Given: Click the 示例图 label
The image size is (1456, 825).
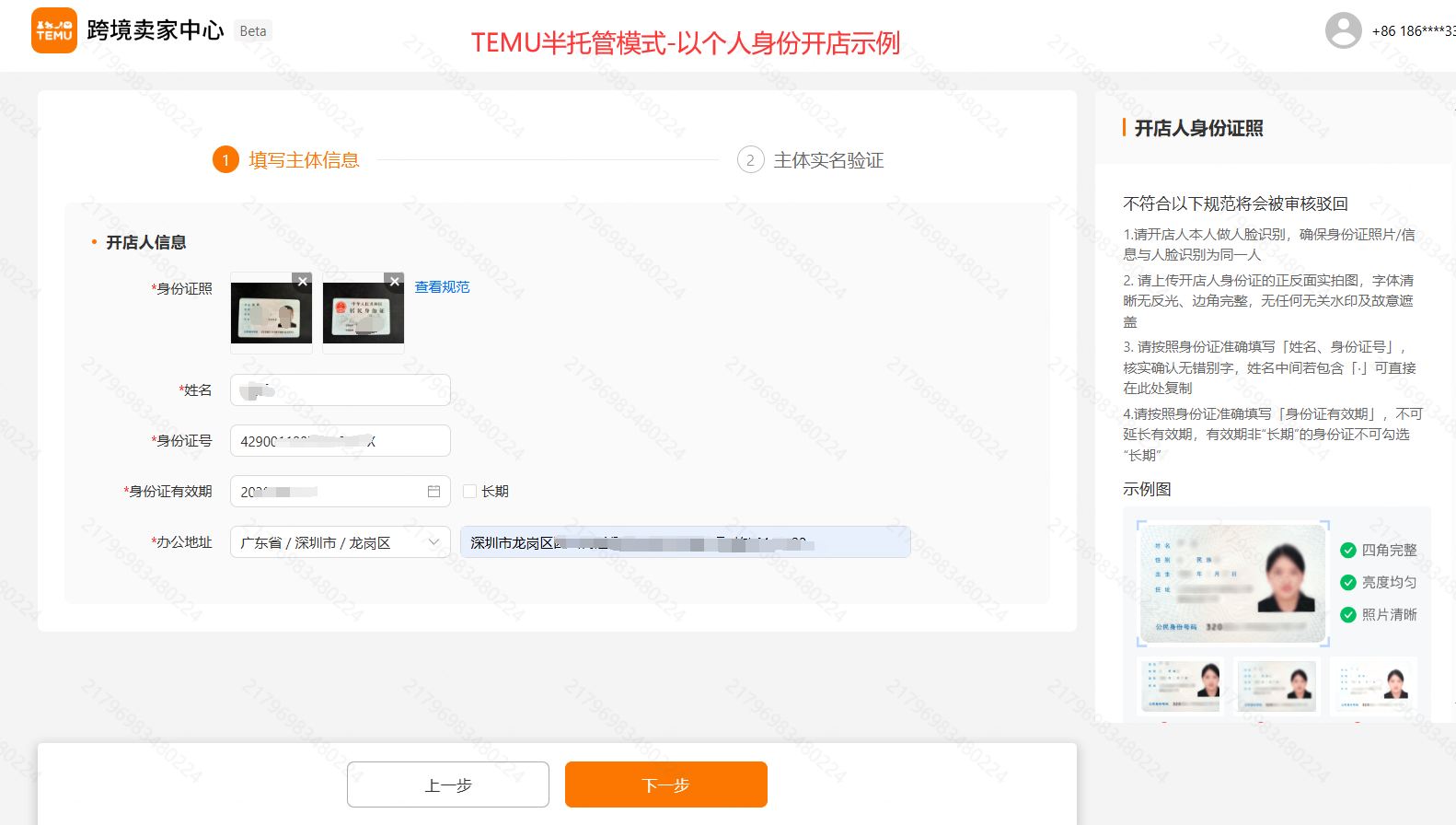Looking at the screenshot, I should [x=1147, y=489].
